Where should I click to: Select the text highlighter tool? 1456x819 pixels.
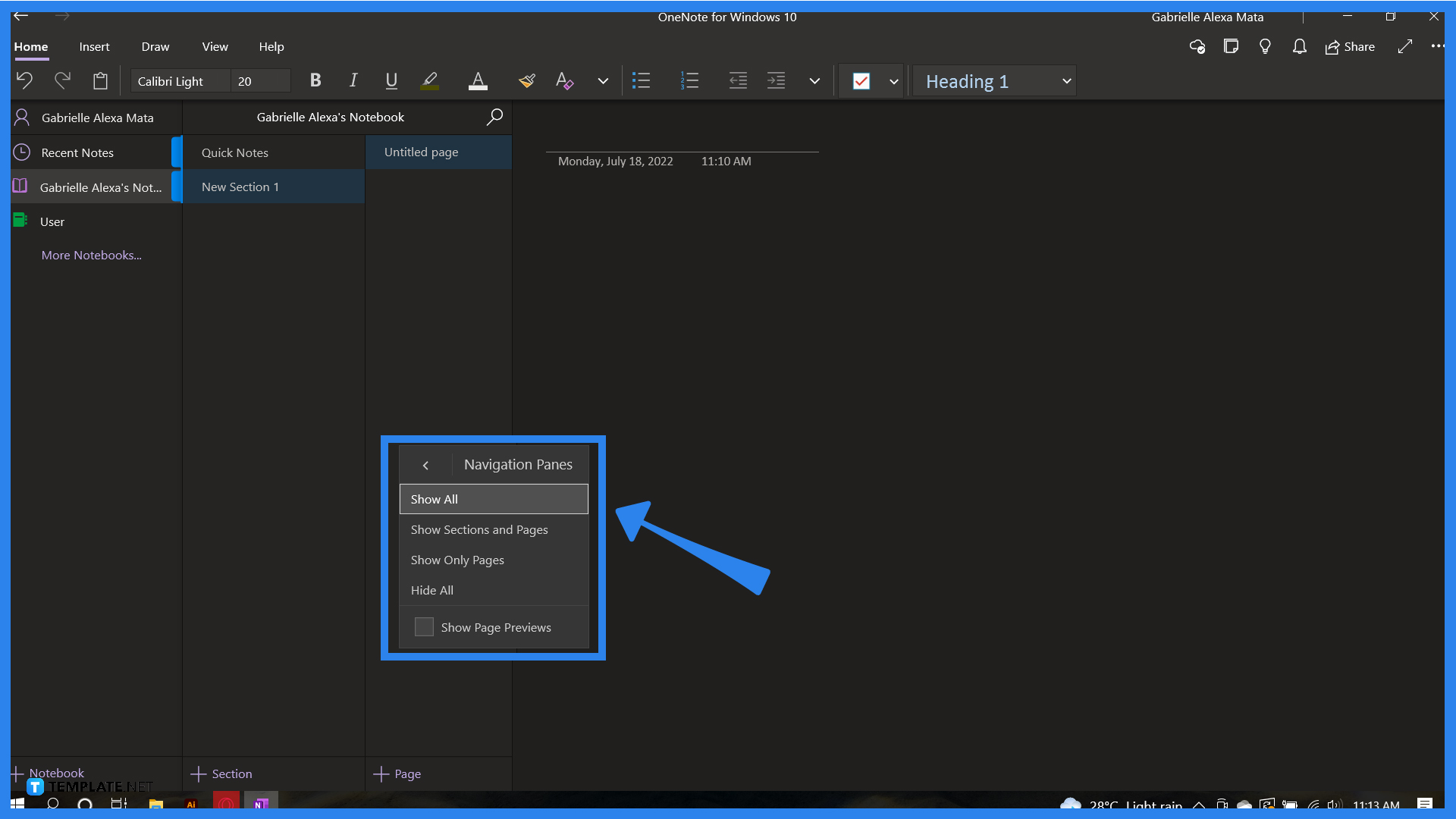(x=429, y=80)
